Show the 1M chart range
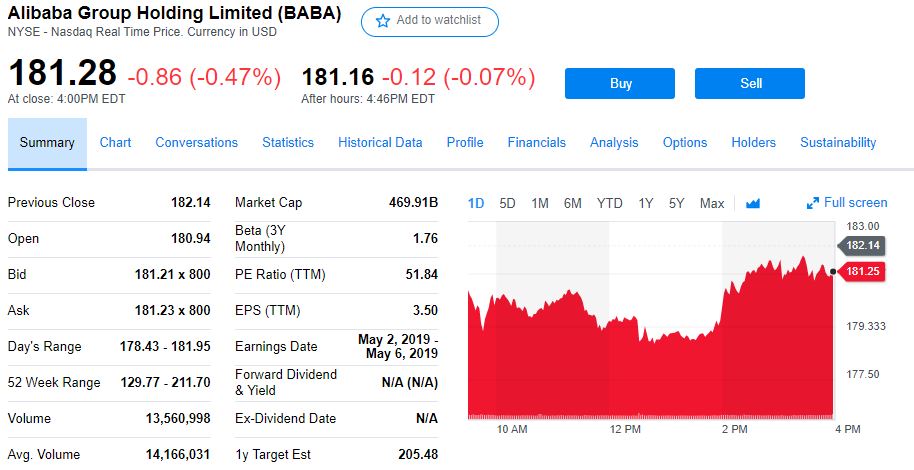 pos(540,203)
